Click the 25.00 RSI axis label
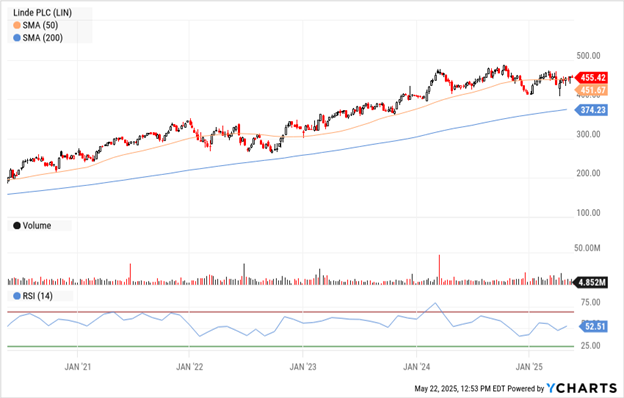The height and width of the screenshot is (398, 624). [591, 345]
